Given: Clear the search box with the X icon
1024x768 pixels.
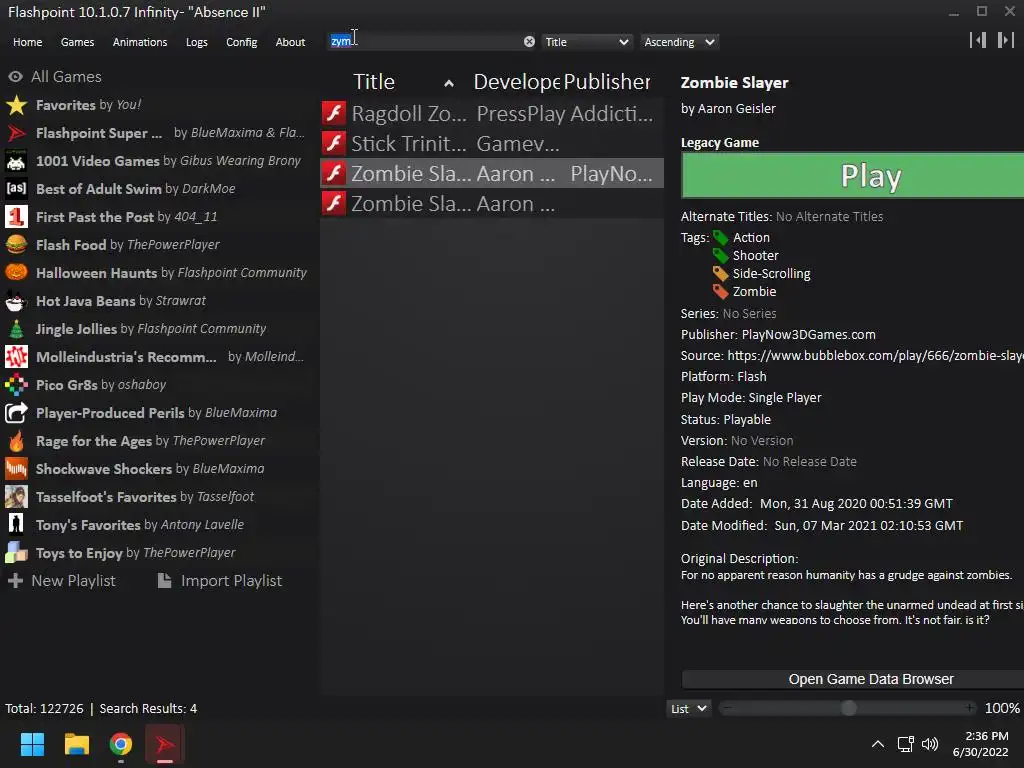Looking at the screenshot, I should tap(529, 42).
